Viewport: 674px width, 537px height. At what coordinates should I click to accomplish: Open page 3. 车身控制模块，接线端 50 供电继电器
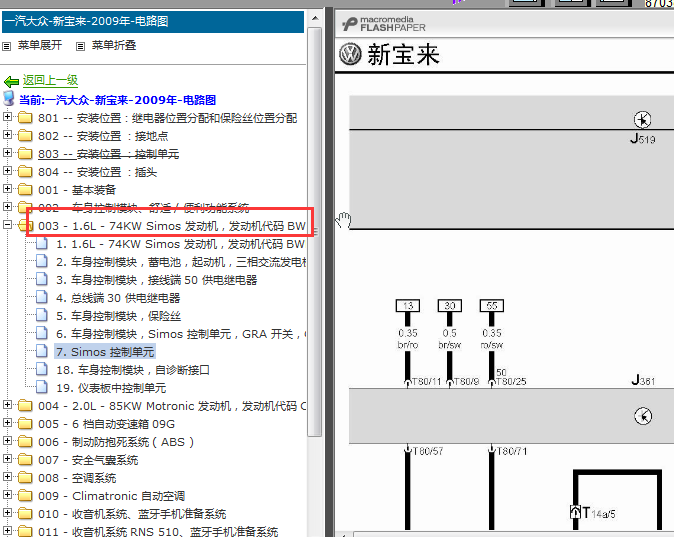(157, 280)
